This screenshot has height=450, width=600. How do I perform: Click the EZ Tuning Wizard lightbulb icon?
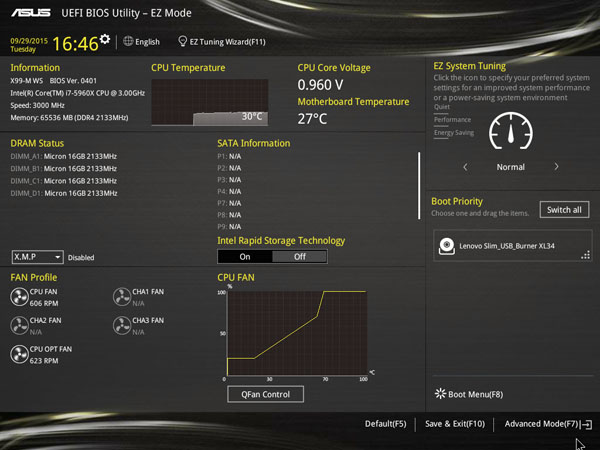coord(183,41)
